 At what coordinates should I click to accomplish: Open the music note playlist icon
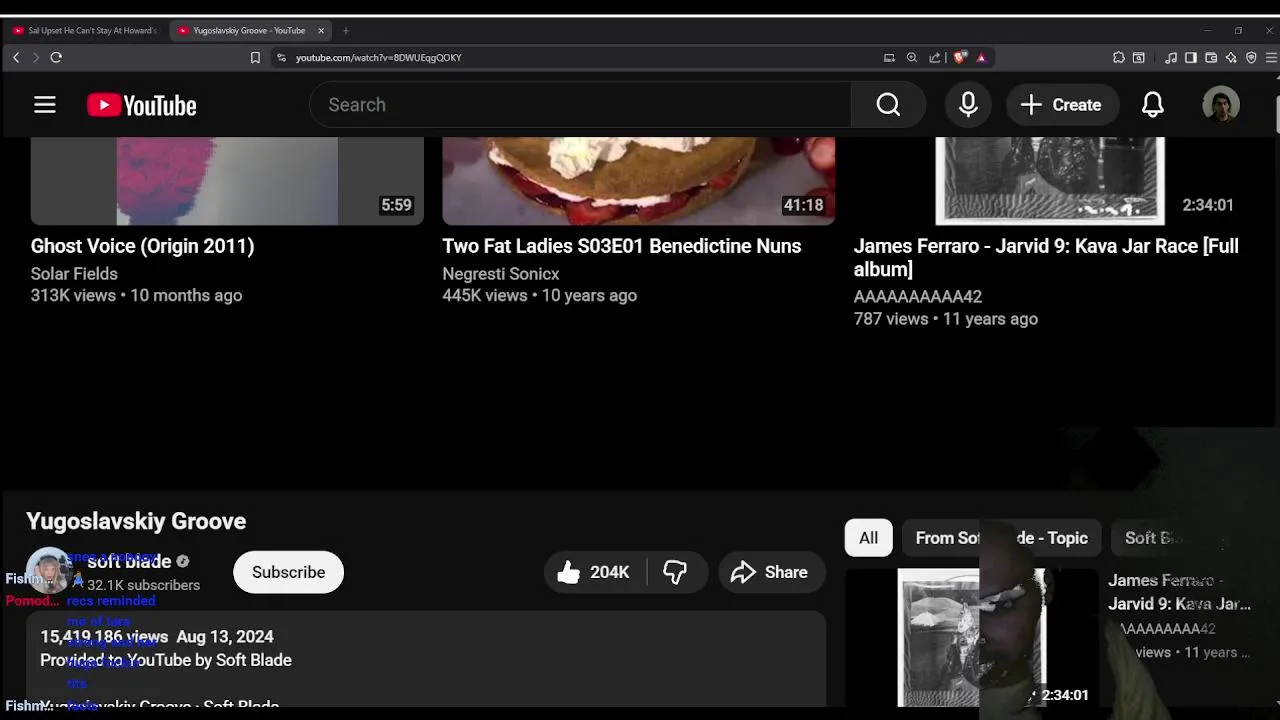(x=1171, y=58)
